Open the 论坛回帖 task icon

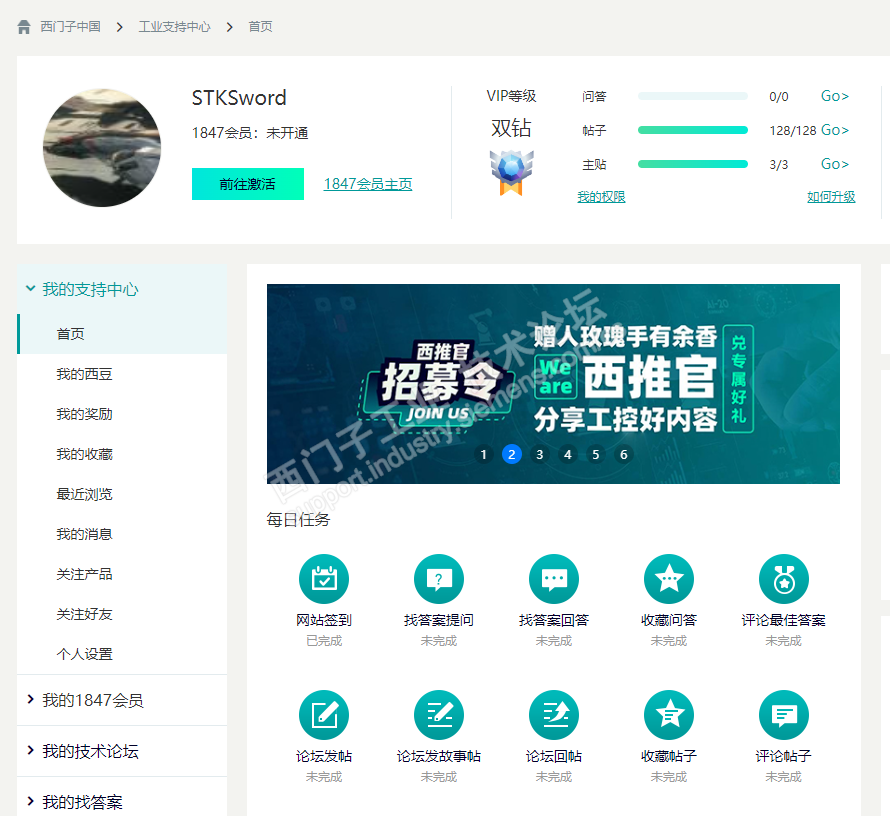(554, 715)
